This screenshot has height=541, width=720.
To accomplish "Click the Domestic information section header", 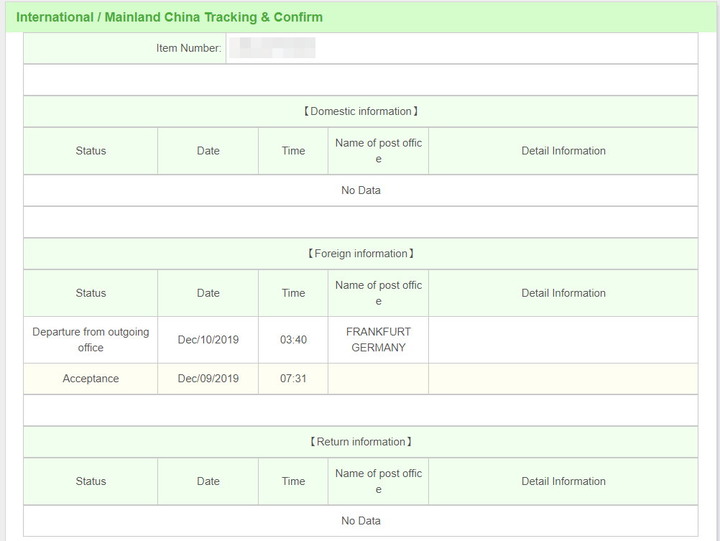I will [360, 111].
